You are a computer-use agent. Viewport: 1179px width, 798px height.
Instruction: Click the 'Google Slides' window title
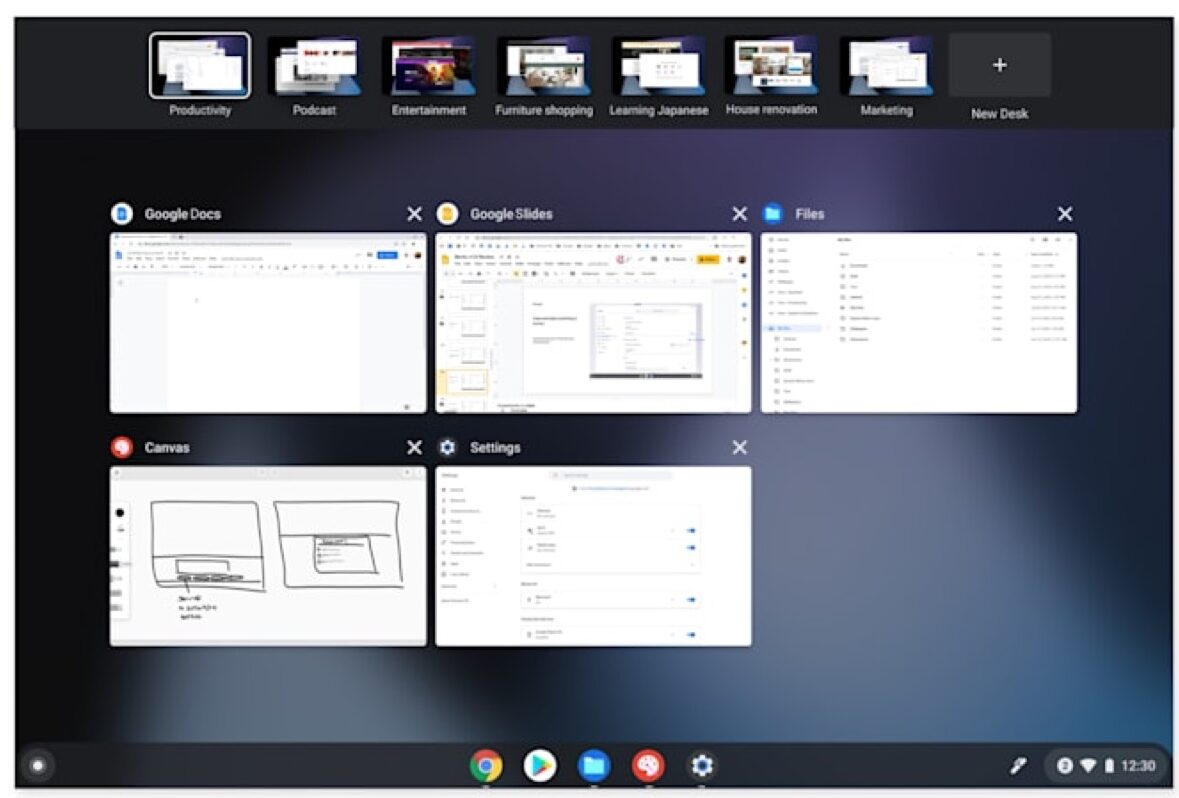coord(511,214)
